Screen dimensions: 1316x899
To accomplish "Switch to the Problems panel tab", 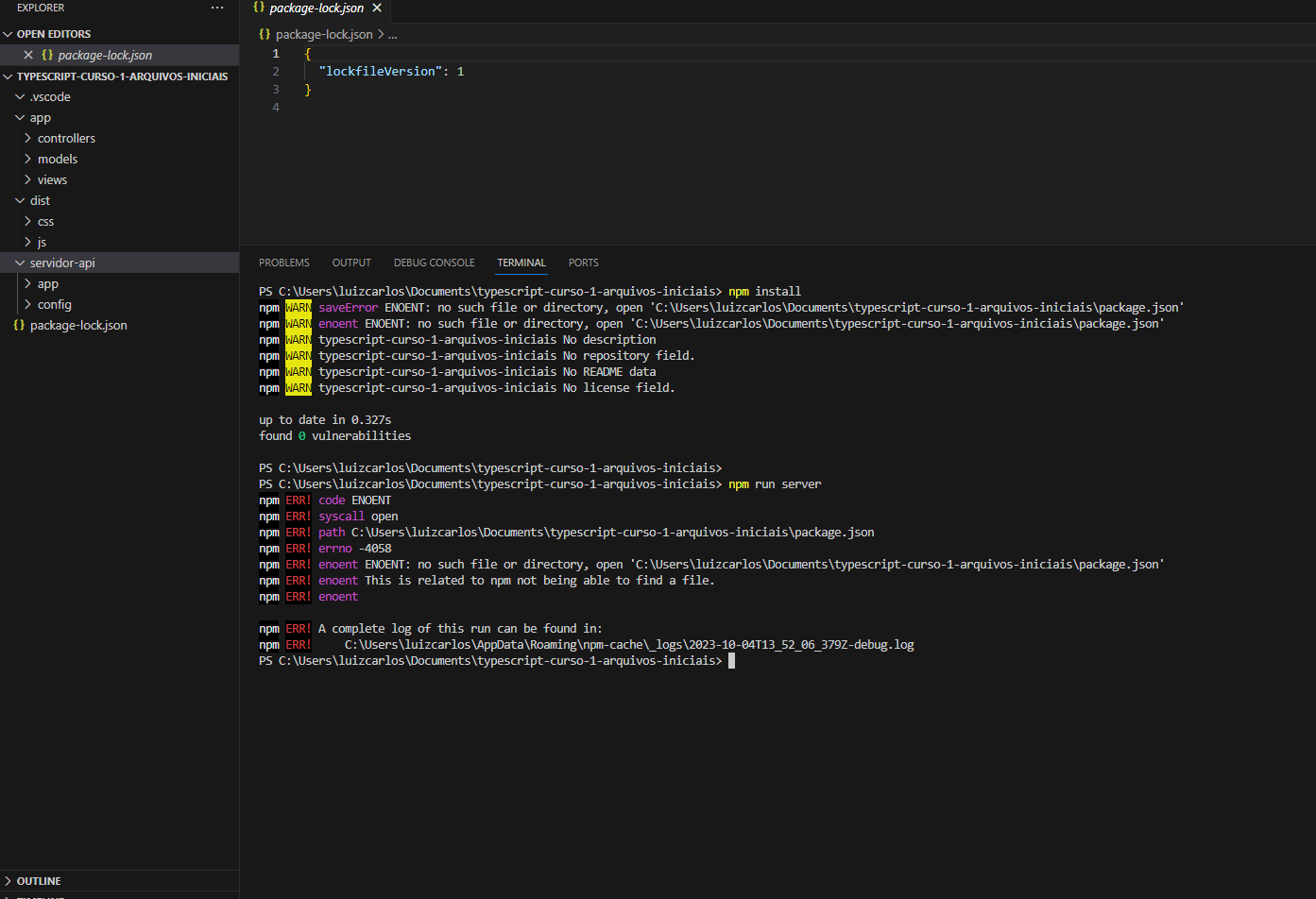I will 284,263.
